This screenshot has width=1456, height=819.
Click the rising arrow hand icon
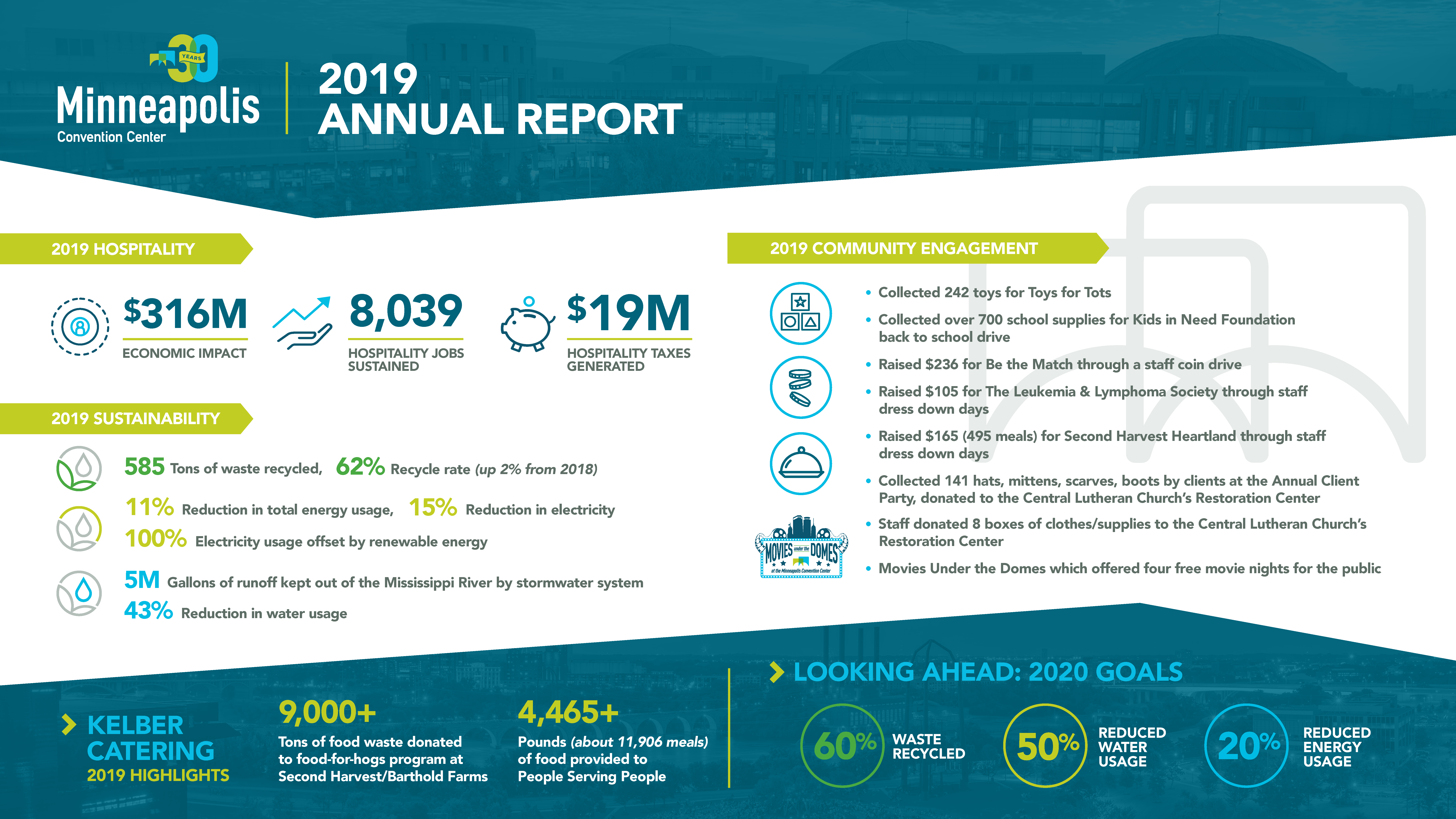click(x=302, y=323)
